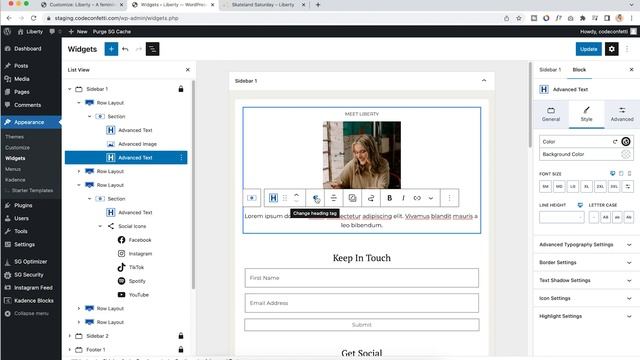Choose SM font size preset

click(x=546, y=187)
